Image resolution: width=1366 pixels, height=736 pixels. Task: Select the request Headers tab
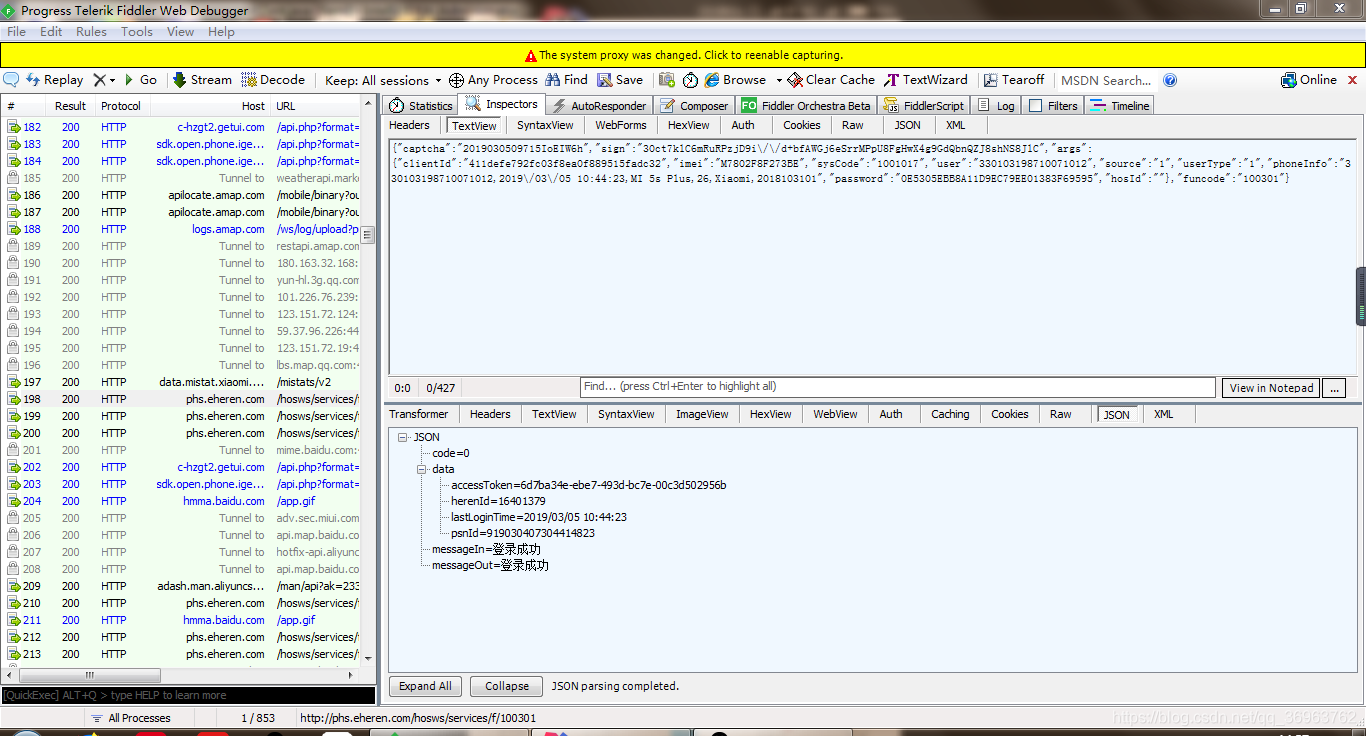point(409,125)
